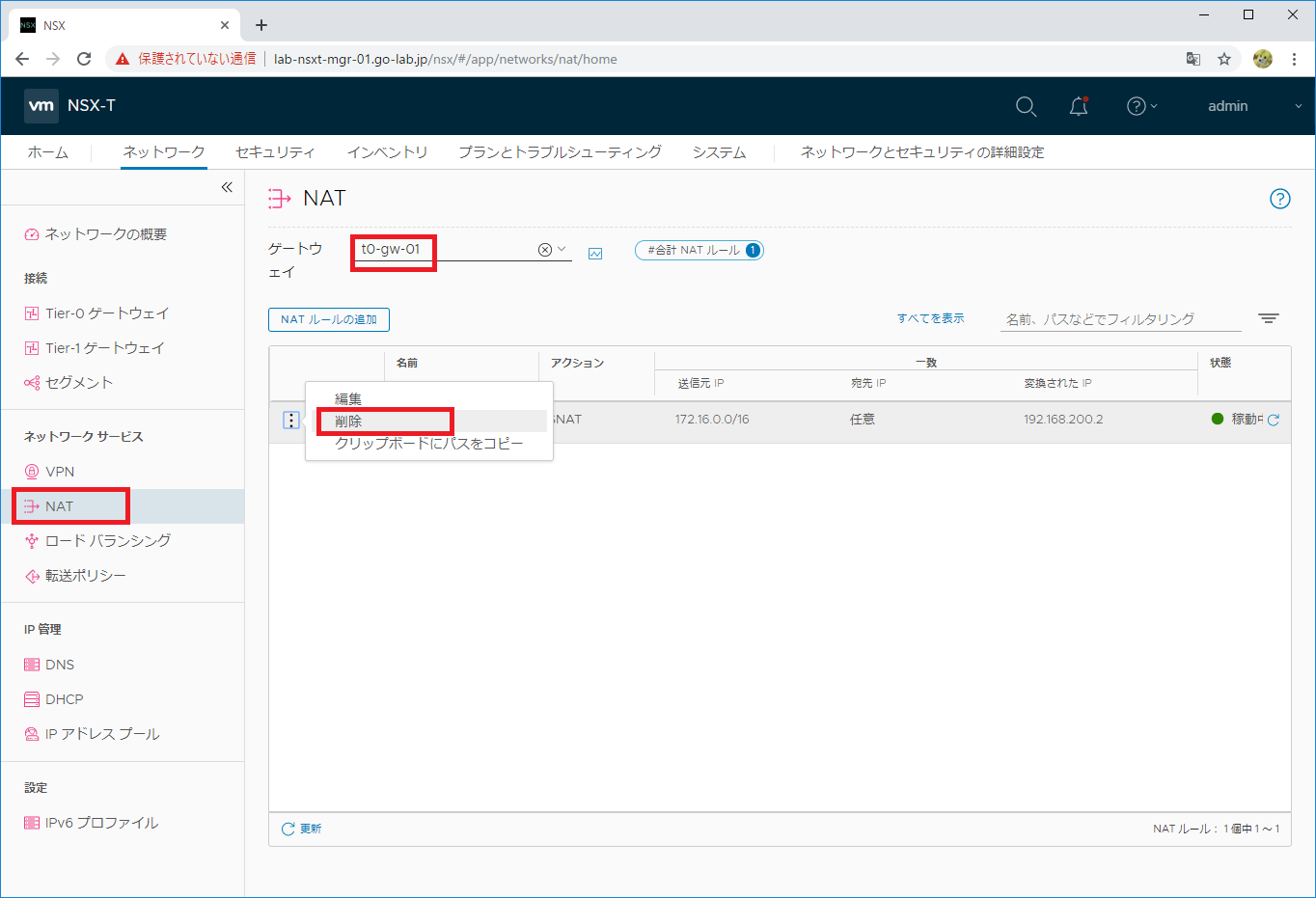1316x898 pixels.
Task: Click the NAT page help icon
Action: coord(1279,199)
